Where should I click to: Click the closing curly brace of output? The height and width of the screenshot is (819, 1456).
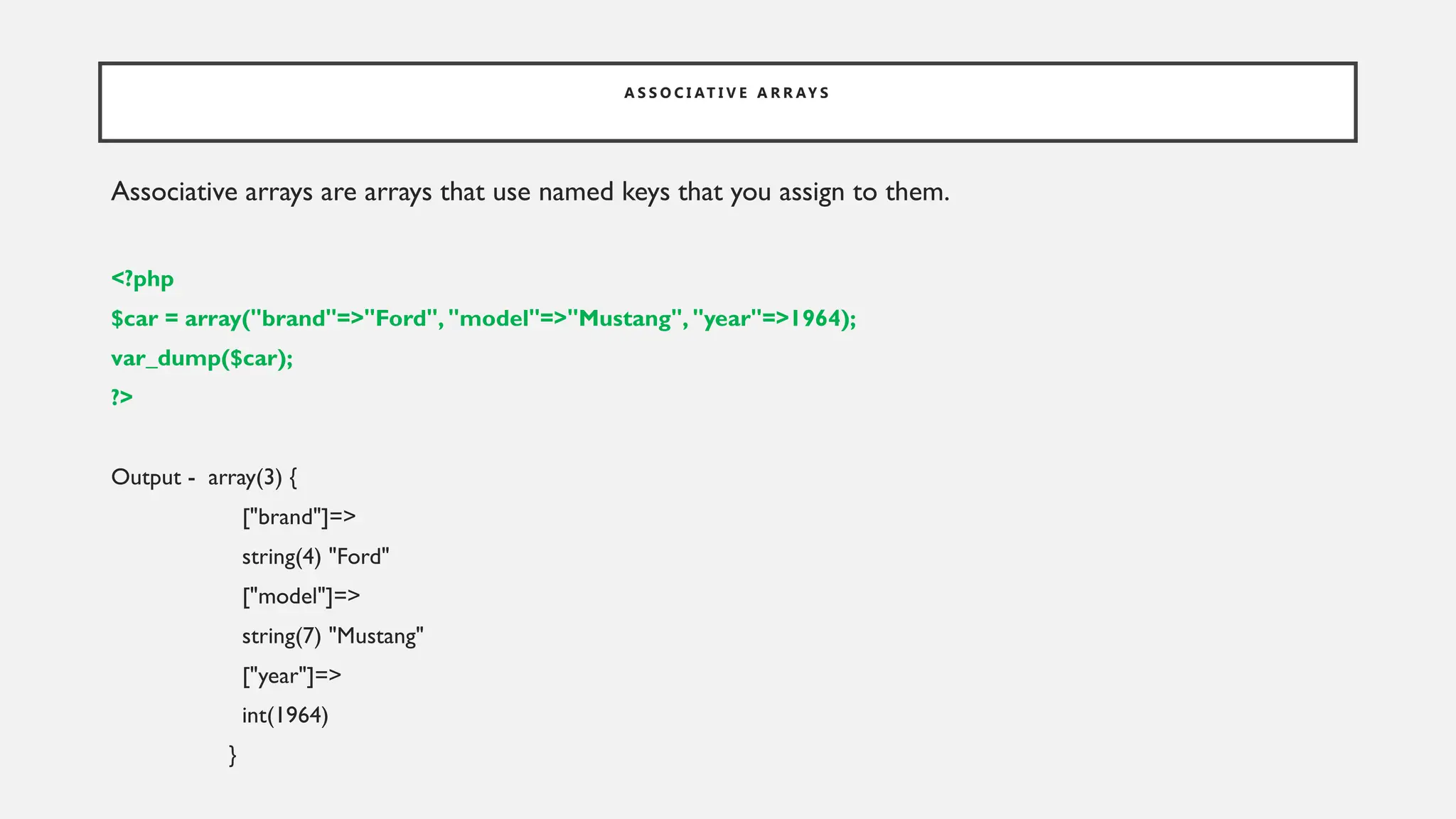[232, 755]
